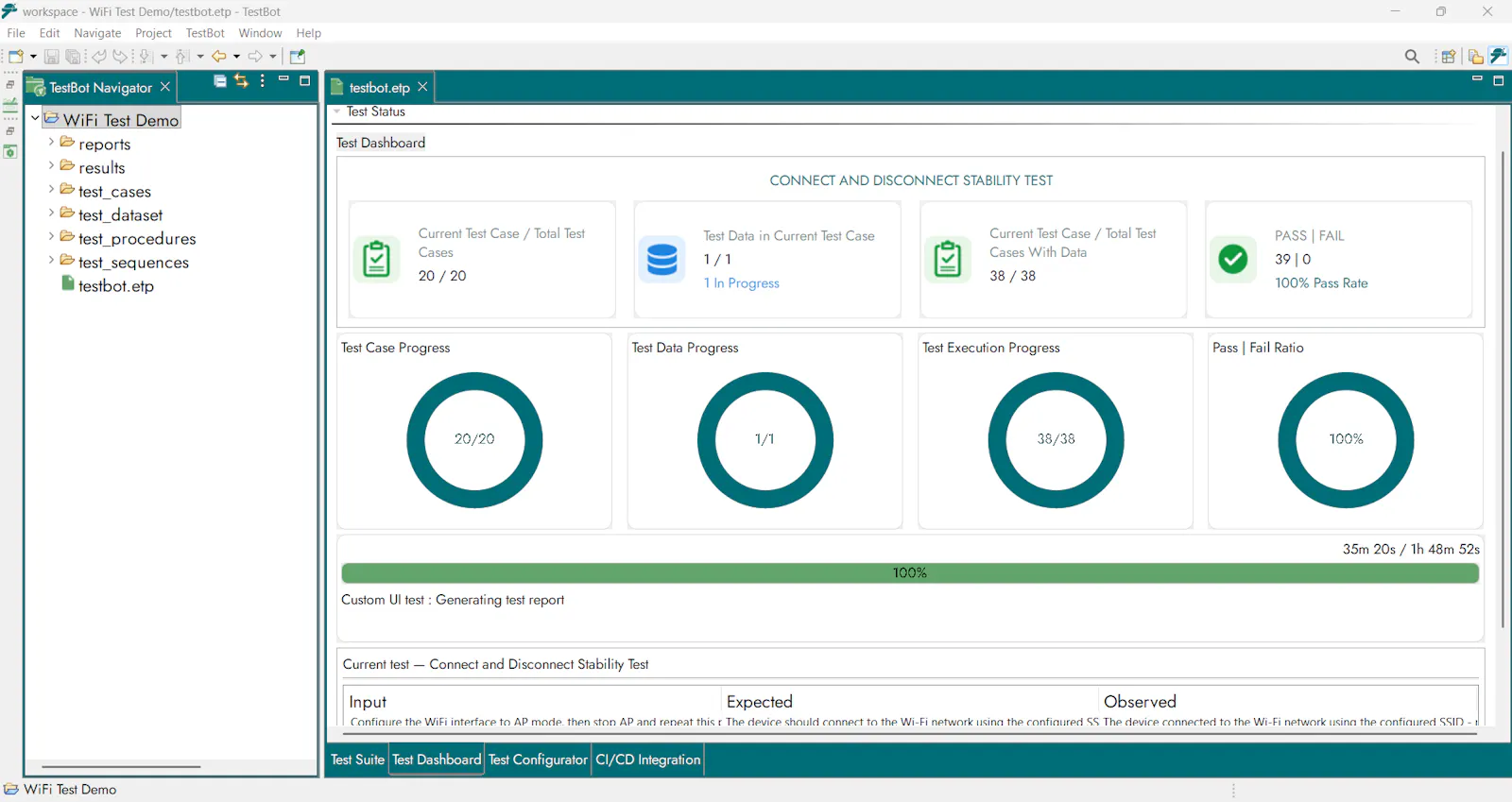Click the Forward navigation arrow

(255, 57)
